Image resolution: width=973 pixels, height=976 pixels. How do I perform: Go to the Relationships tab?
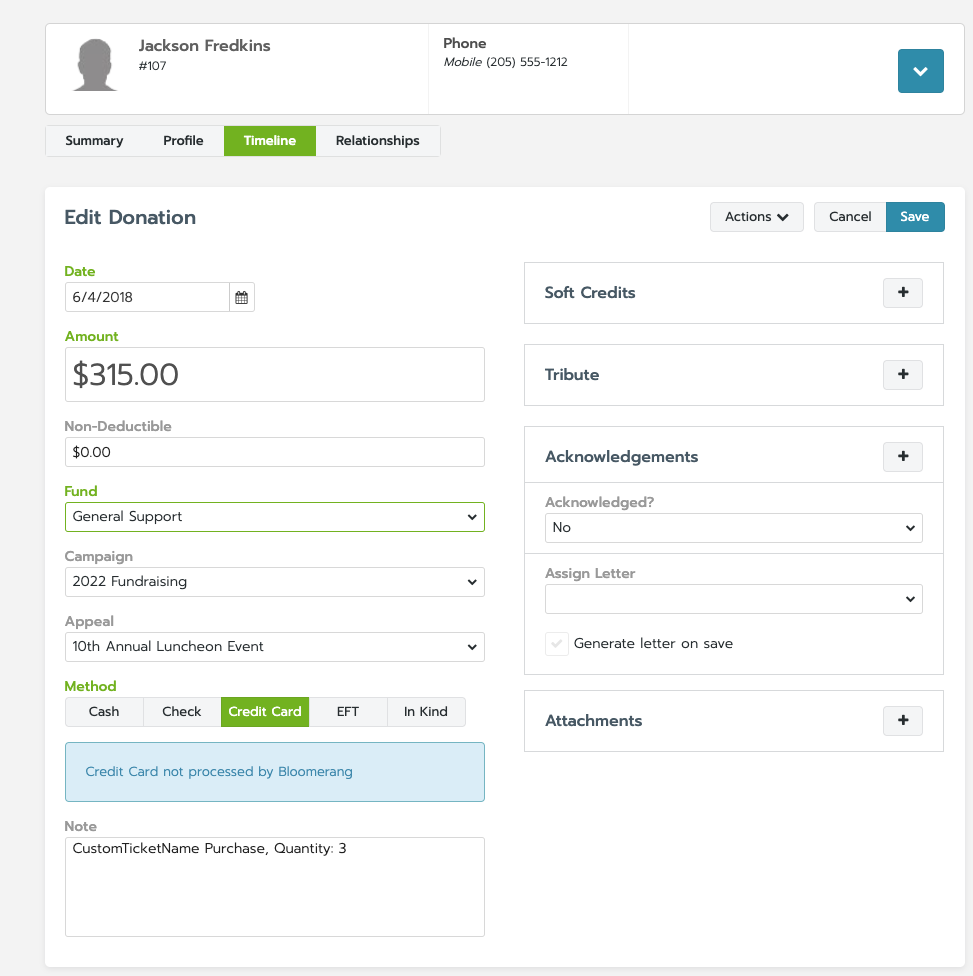377,141
